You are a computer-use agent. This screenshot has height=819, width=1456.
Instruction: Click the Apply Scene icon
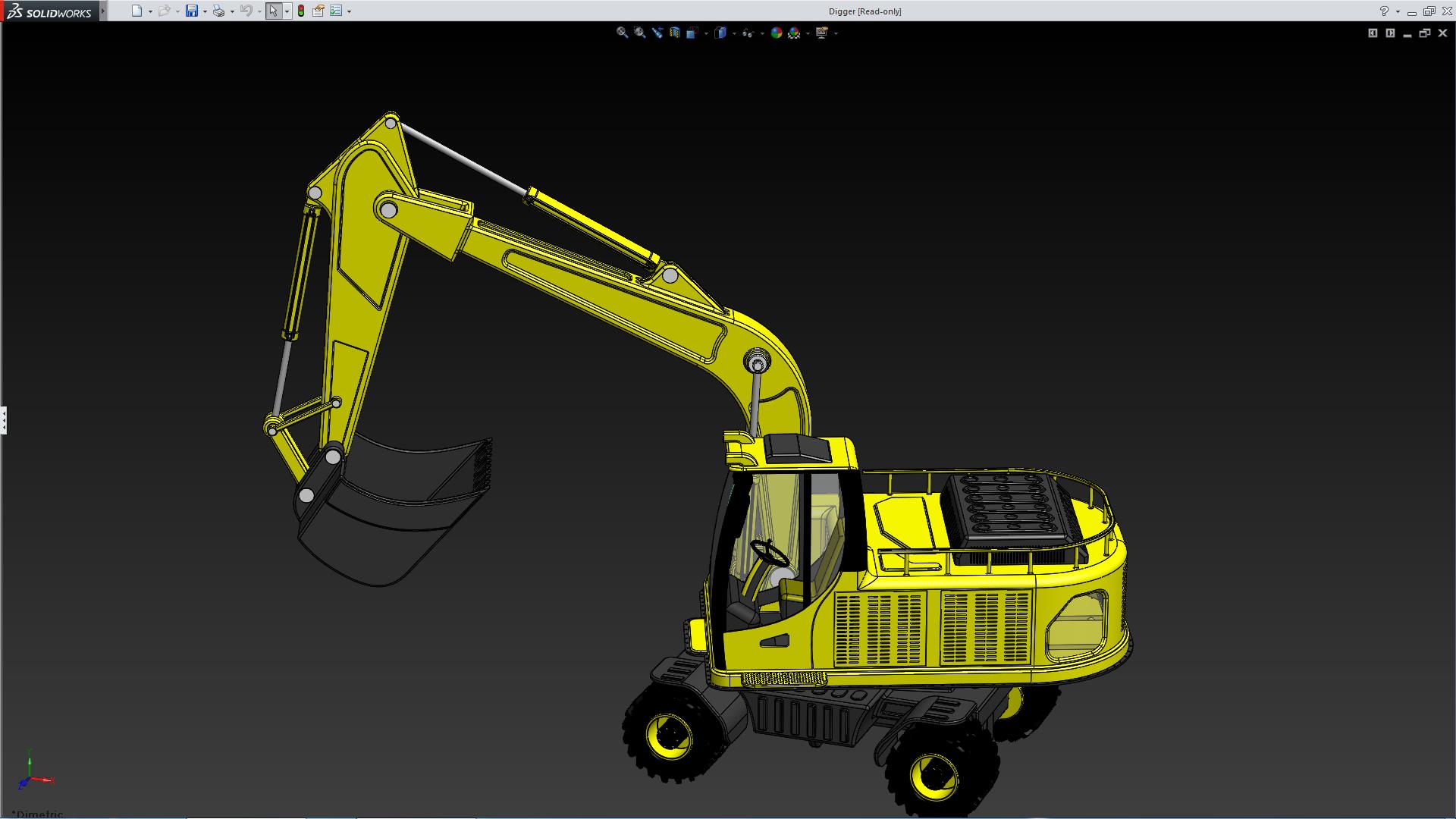794,33
